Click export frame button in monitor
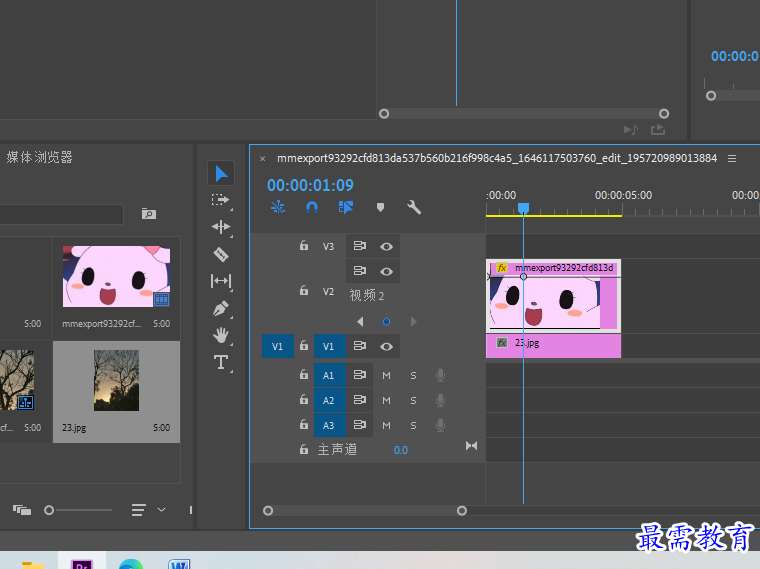This screenshot has height=569, width=760. pos(658,129)
